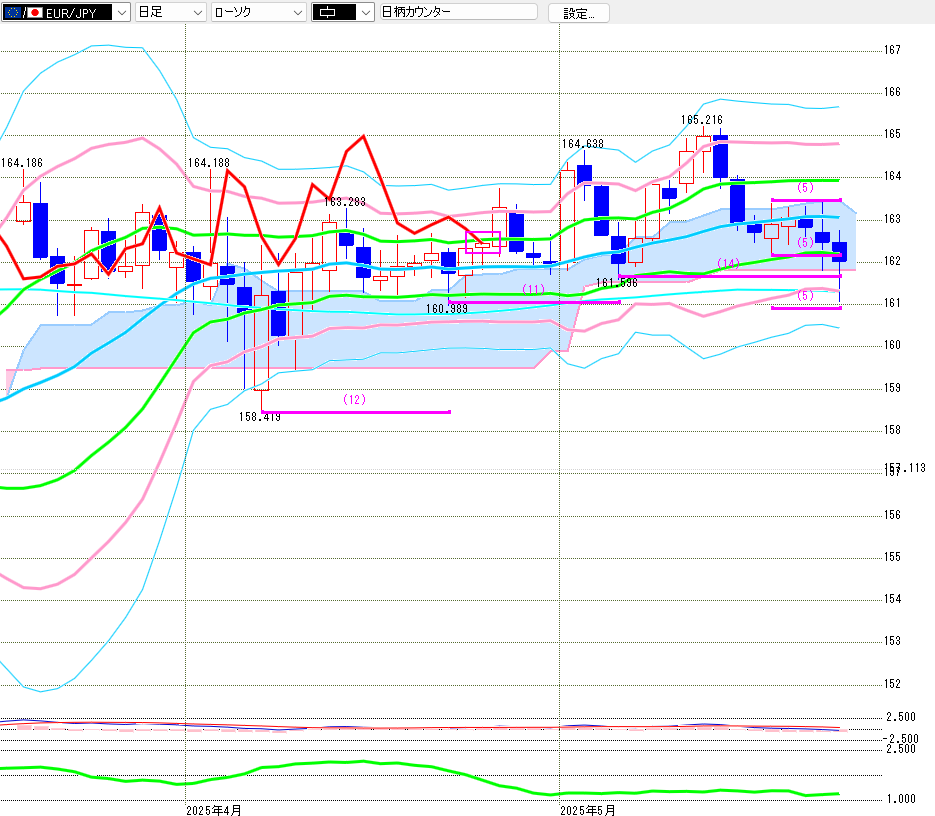935x816 pixels.
Task: Click the 160.989 low price label
Action: (x=447, y=309)
